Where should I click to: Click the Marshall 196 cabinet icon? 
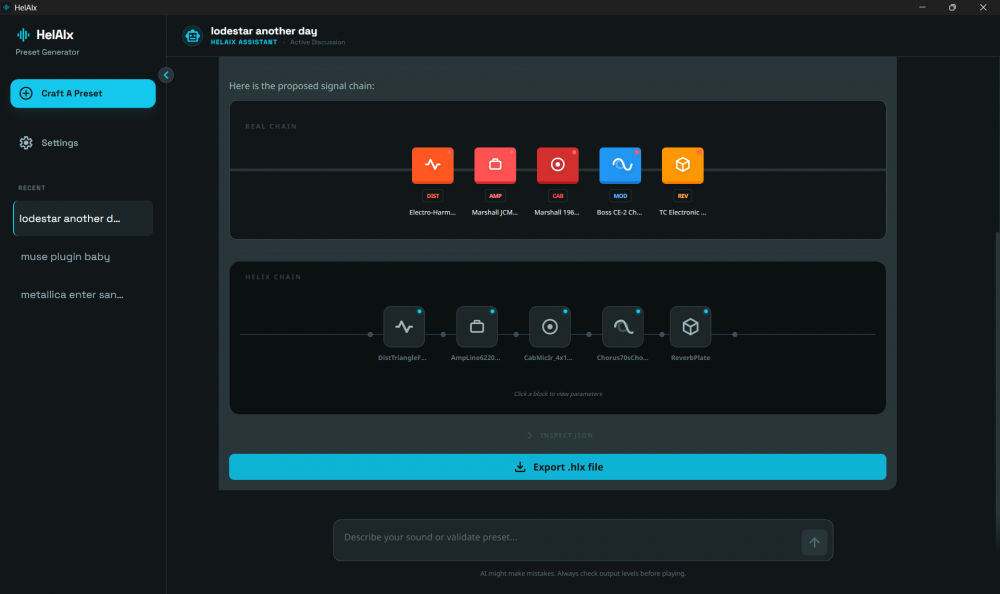(x=557, y=165)
